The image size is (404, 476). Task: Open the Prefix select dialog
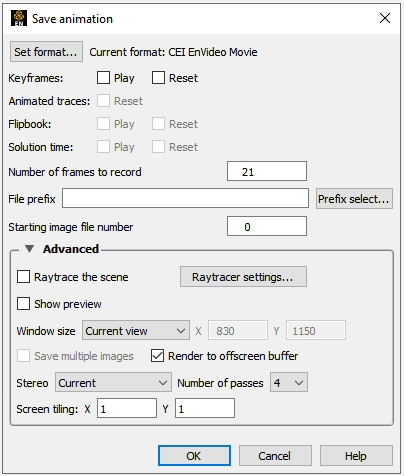354,199
